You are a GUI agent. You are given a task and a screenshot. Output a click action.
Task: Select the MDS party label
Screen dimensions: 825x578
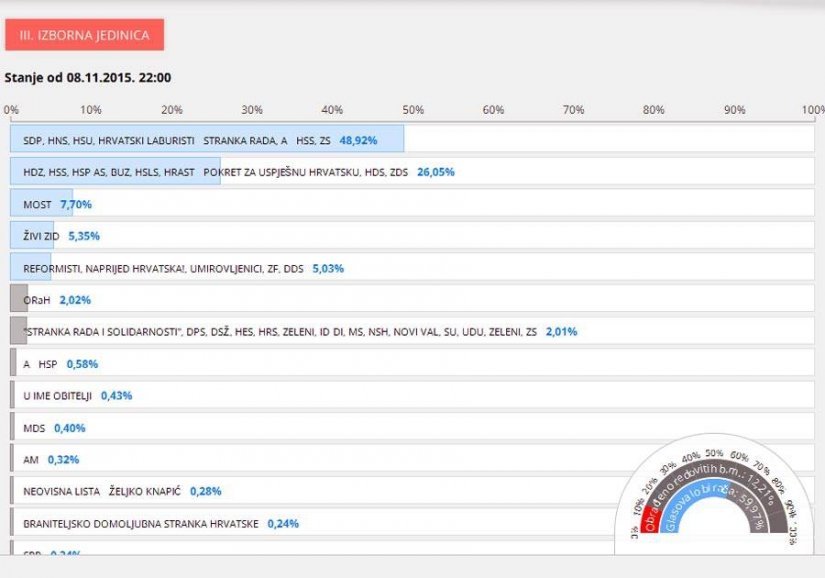[x=34, y=429]
